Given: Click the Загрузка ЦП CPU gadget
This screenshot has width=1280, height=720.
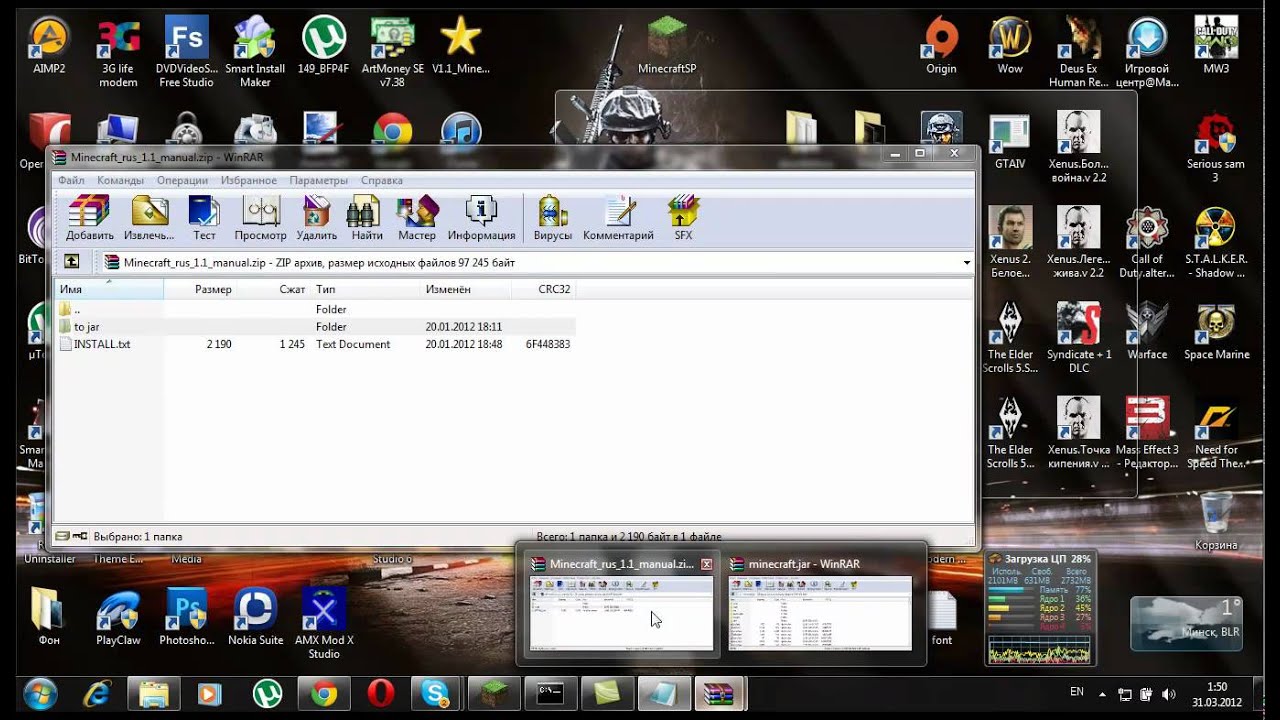Looking at the screenshot, I should pos(1040,608).
